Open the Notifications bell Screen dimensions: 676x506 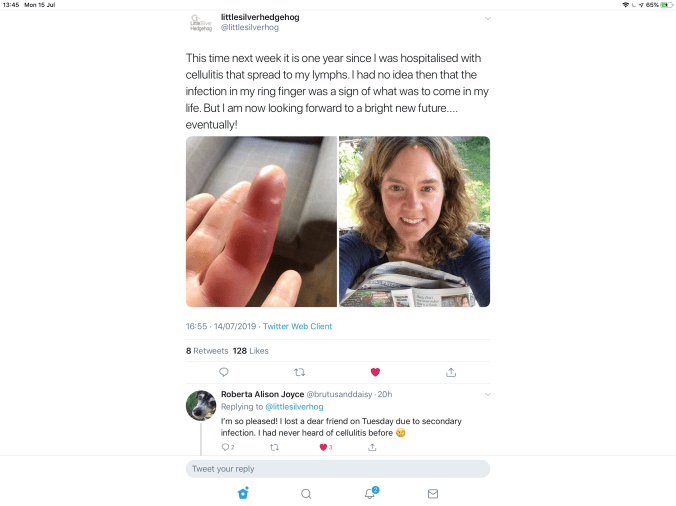click(x=370, y=493)
